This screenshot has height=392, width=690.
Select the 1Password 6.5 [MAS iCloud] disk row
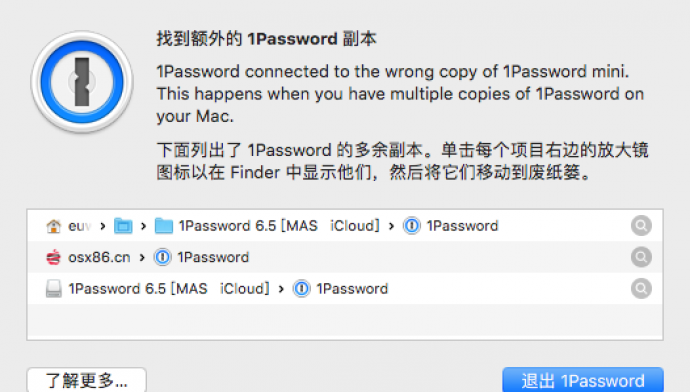[x=345, y=289]
